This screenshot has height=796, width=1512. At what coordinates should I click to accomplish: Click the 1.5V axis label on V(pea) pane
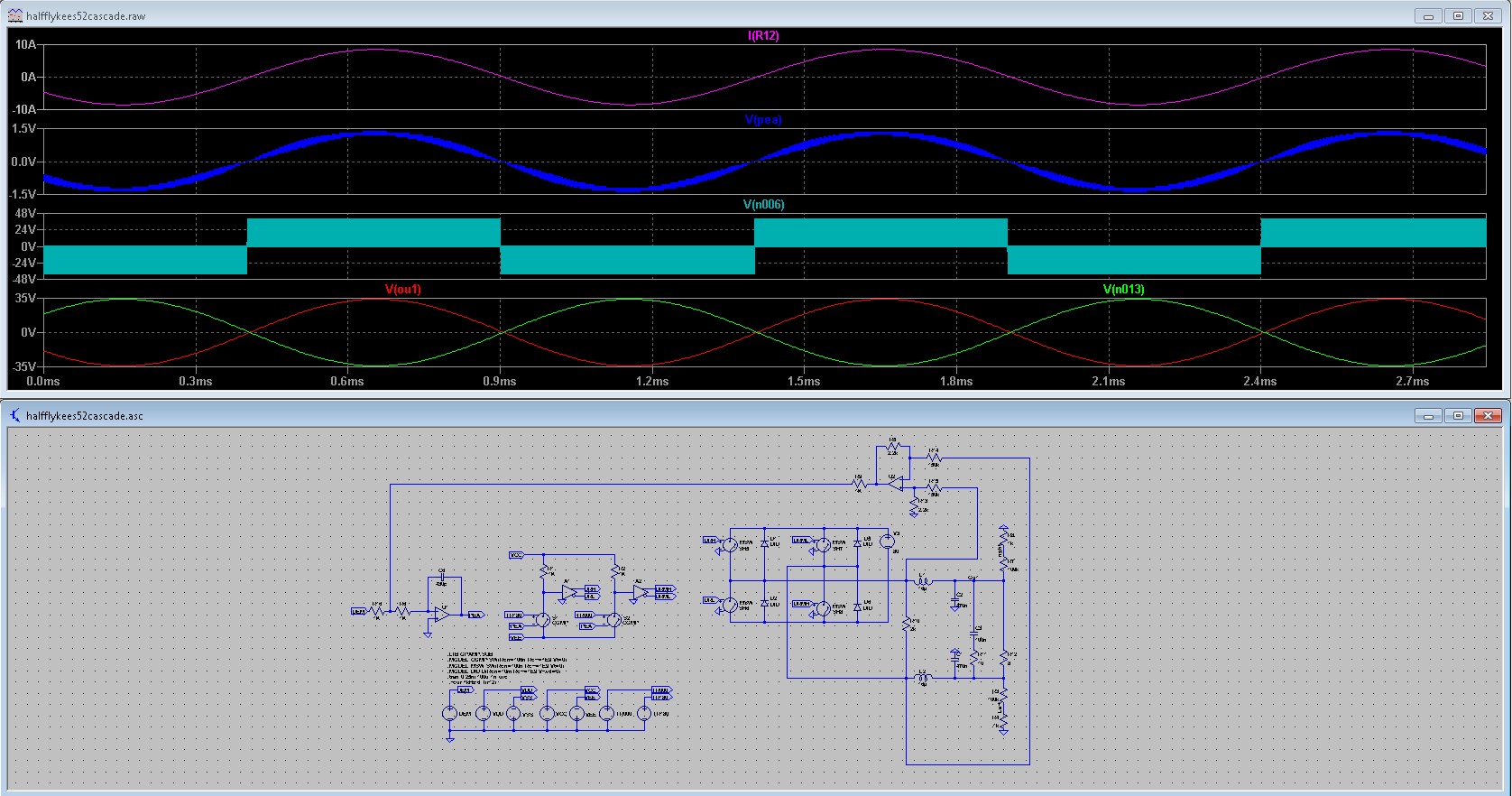23,128
